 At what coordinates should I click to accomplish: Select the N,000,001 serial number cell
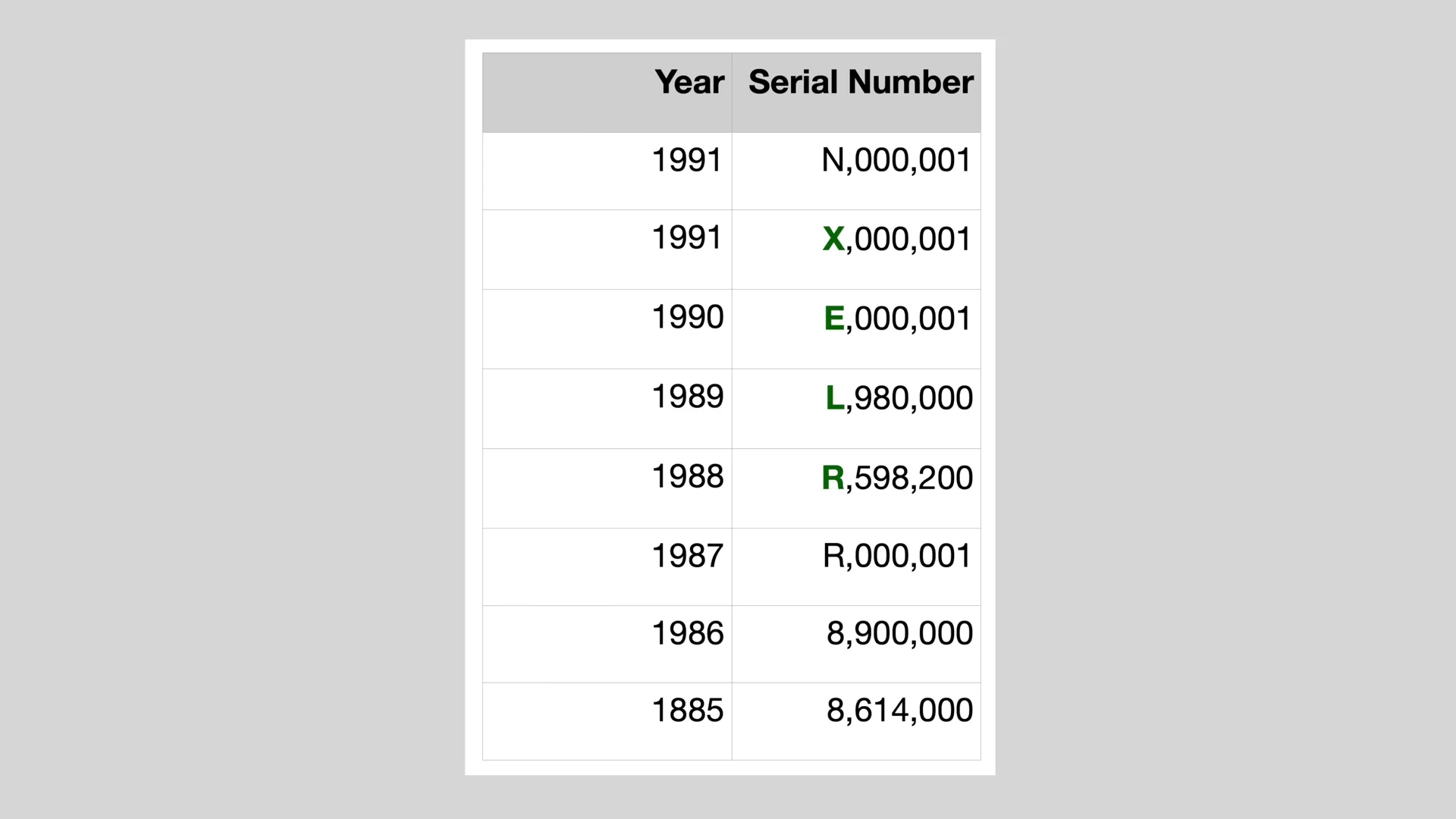click(856, 171)
